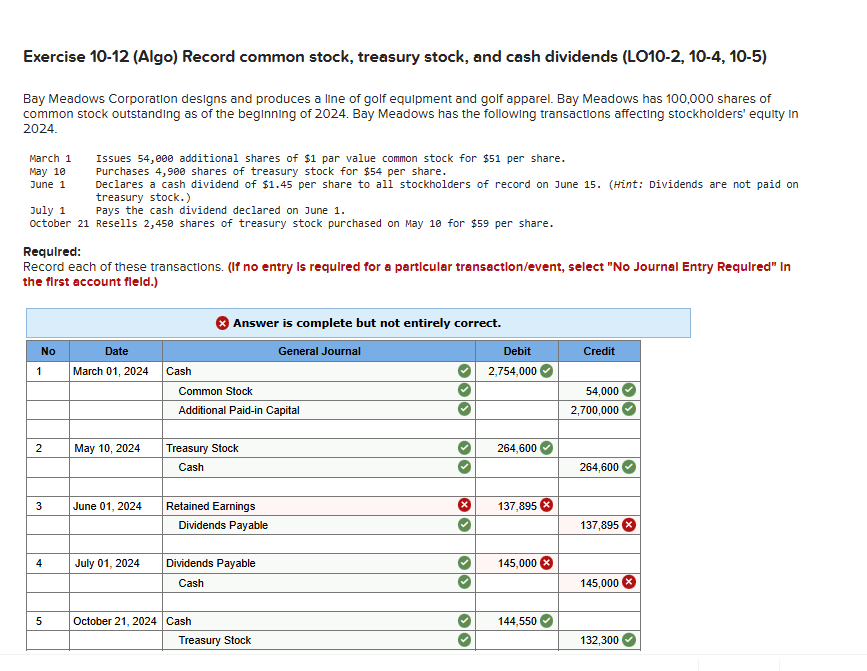Click the green checkmark beside 144,550 debit
867x671 pixels.
pyautogui.click(x=546, y=621)
